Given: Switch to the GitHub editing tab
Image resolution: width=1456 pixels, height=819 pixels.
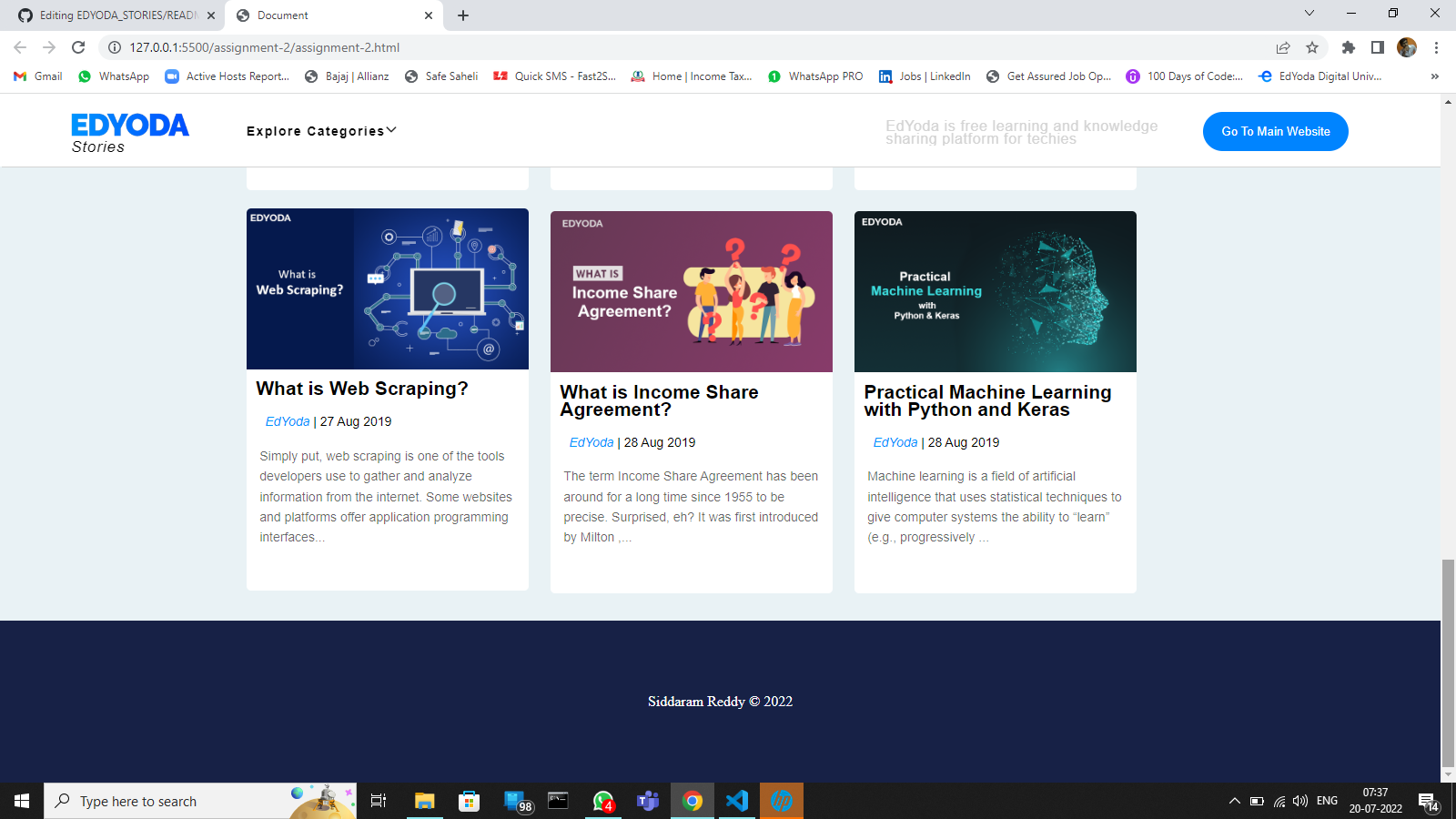Looking at the screenshot, I should coord(109,15).
